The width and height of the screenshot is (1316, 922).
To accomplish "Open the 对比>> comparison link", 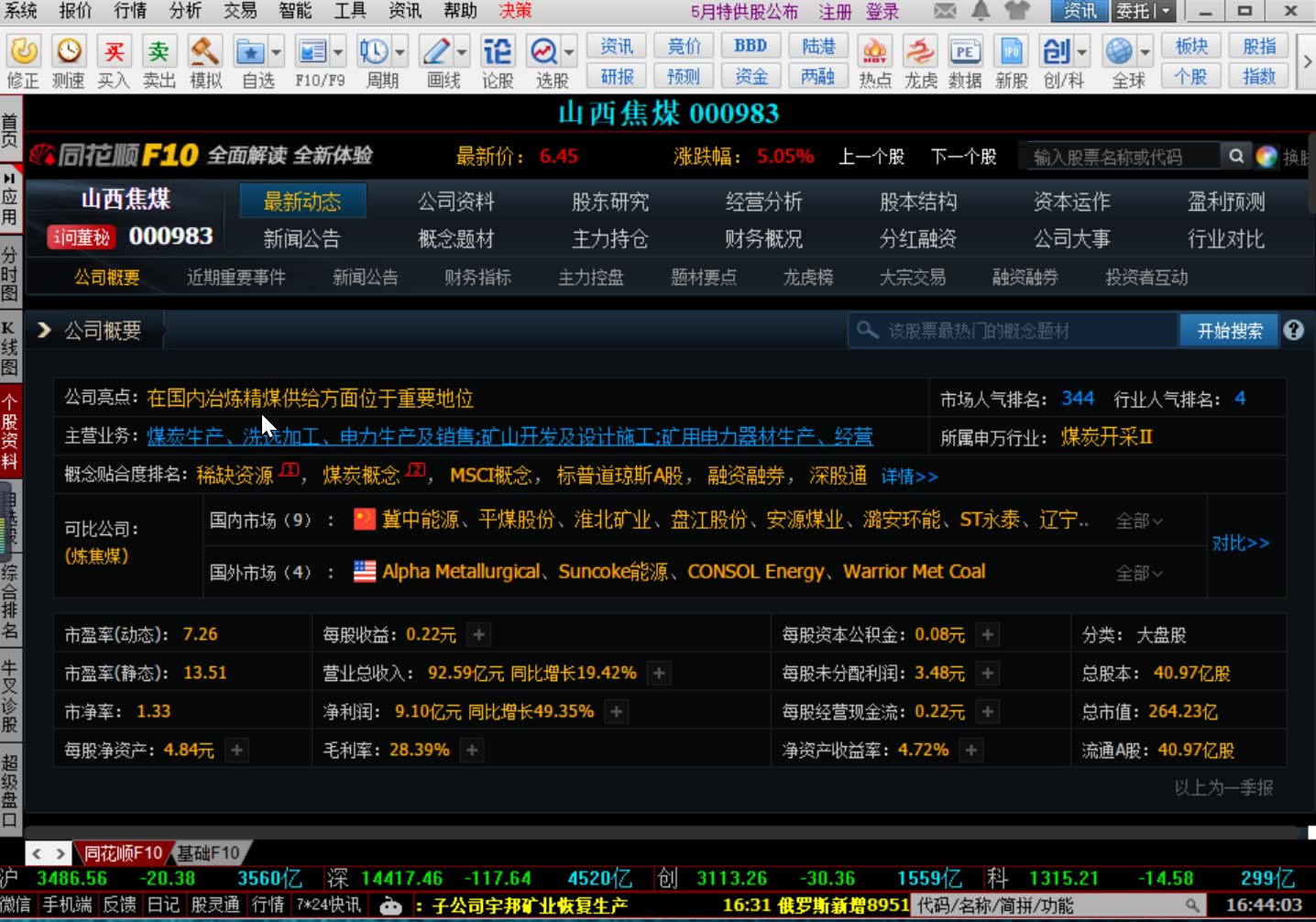I will pyautogui.click(x=1241, y=543).
